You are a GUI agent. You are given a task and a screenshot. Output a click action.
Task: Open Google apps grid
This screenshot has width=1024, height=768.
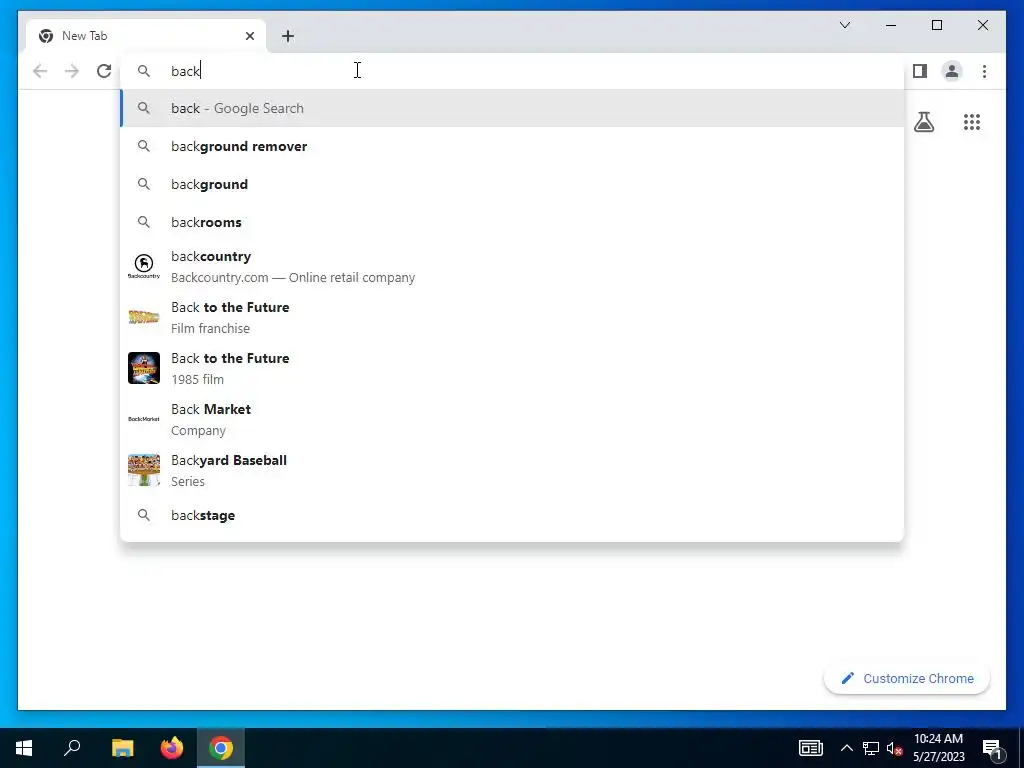coord(972,122)
